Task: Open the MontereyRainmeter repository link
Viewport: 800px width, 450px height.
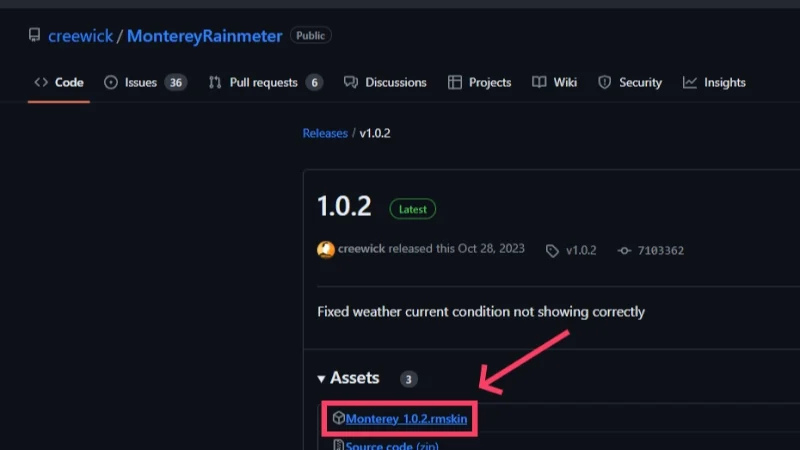Action: pos(204,36)
